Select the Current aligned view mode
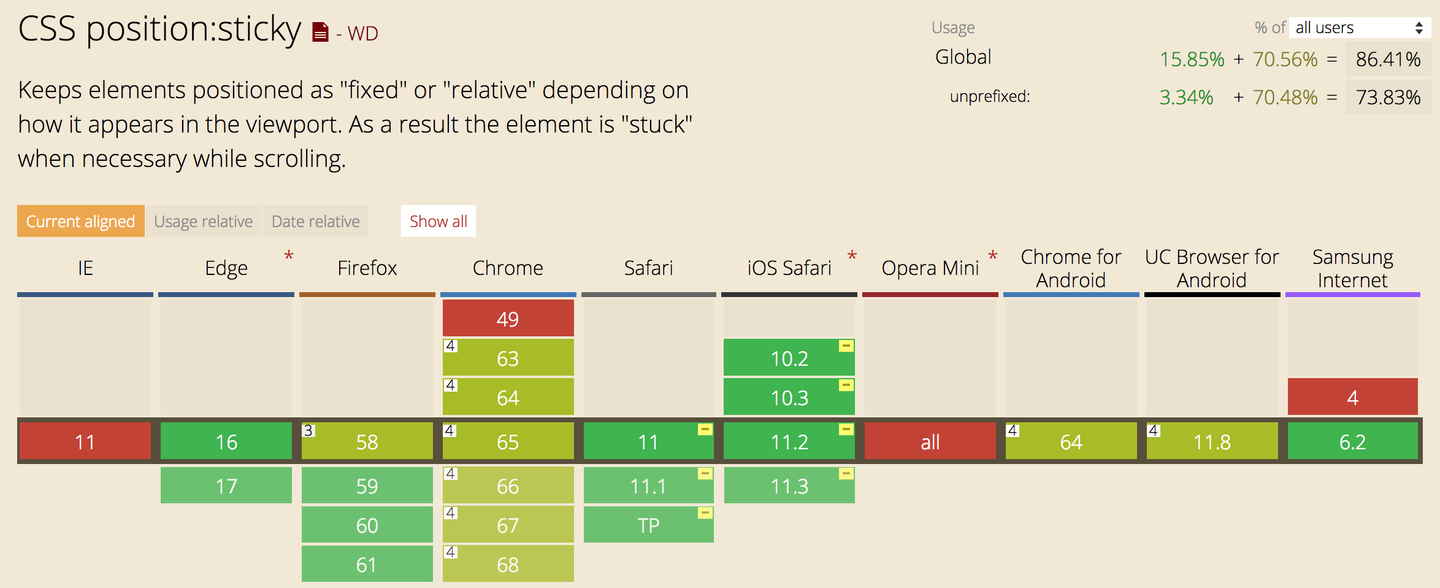This screenshot has height=588, width=1440. point(81,221)
